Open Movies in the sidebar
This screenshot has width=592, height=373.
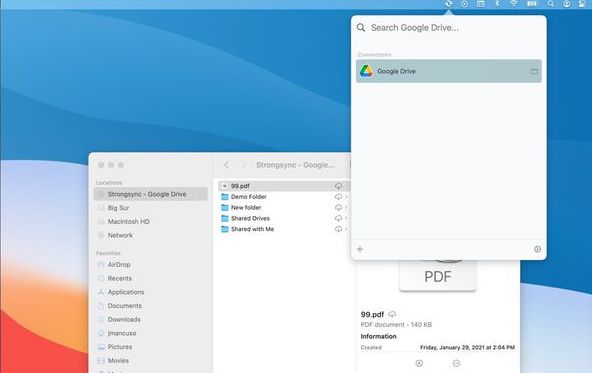point(118,361)
